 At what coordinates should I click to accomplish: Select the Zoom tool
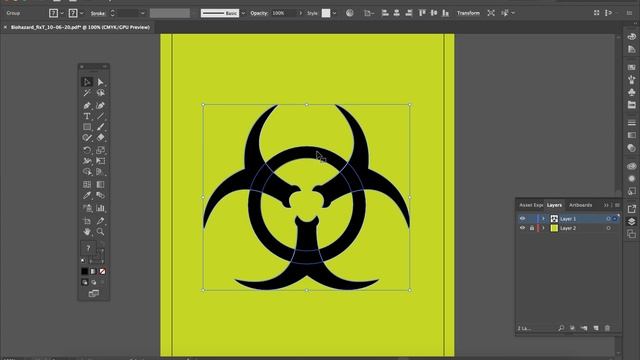(x=100, y=232)
